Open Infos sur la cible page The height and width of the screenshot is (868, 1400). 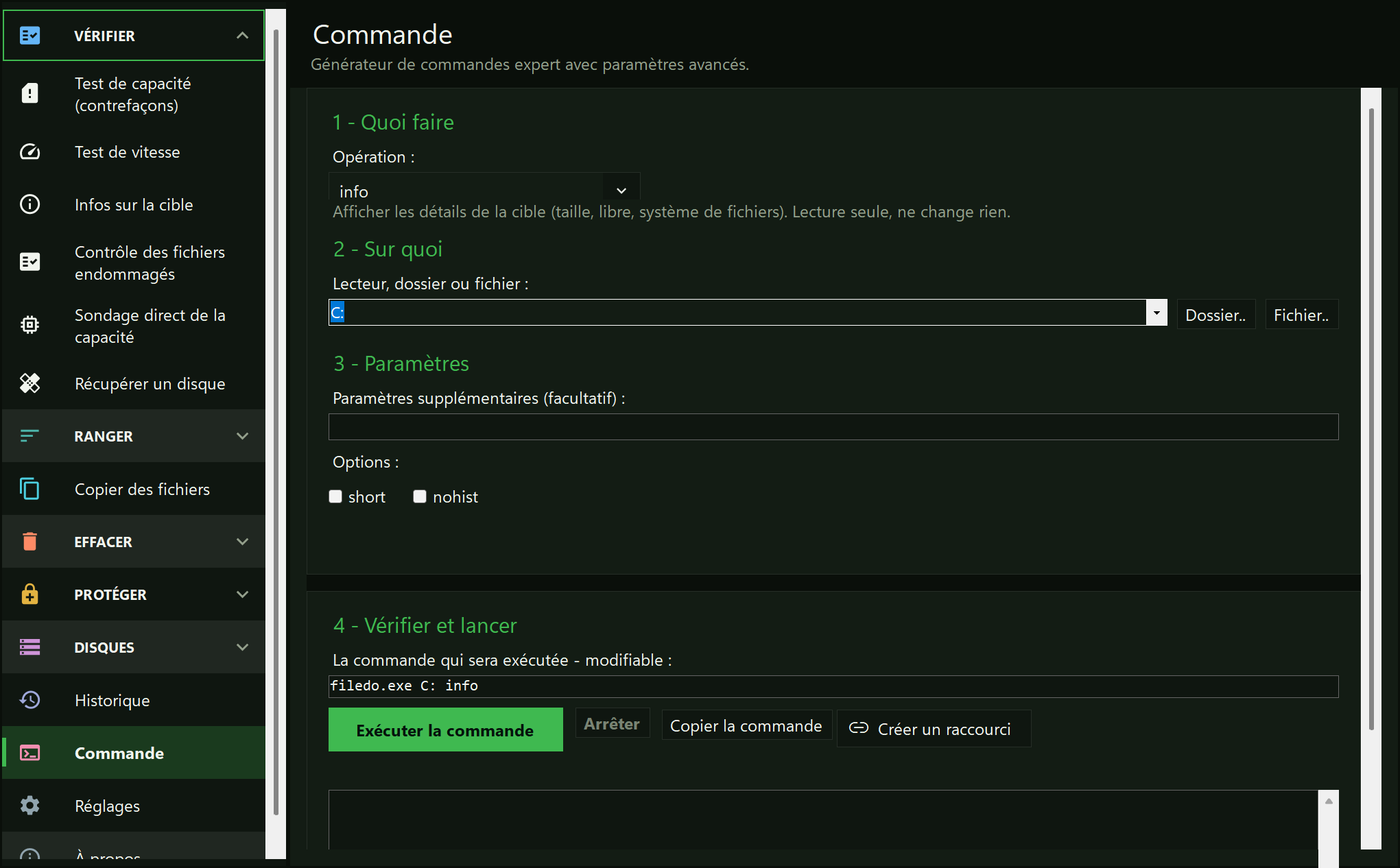click(x=134, y=204)
